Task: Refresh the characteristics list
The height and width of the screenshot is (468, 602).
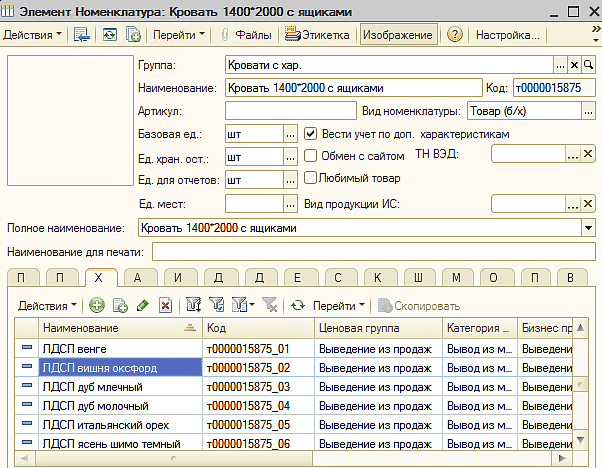Action: [298, 306]
